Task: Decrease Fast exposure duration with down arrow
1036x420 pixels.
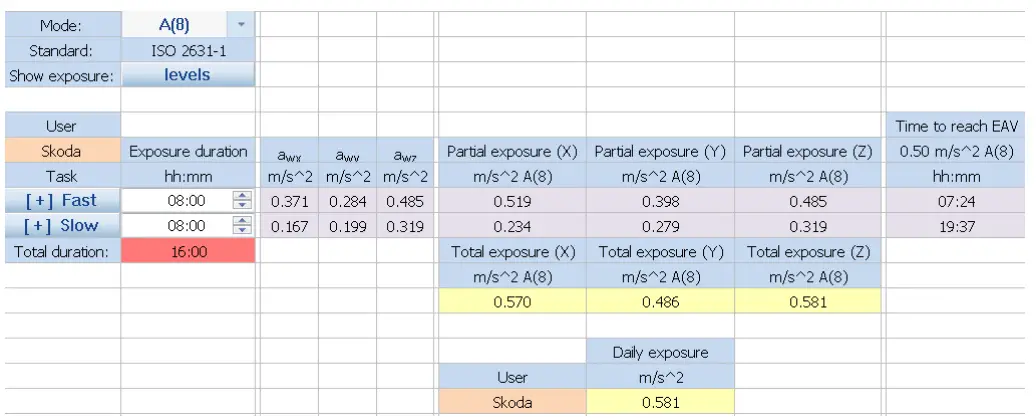Action: pos(241,206)
